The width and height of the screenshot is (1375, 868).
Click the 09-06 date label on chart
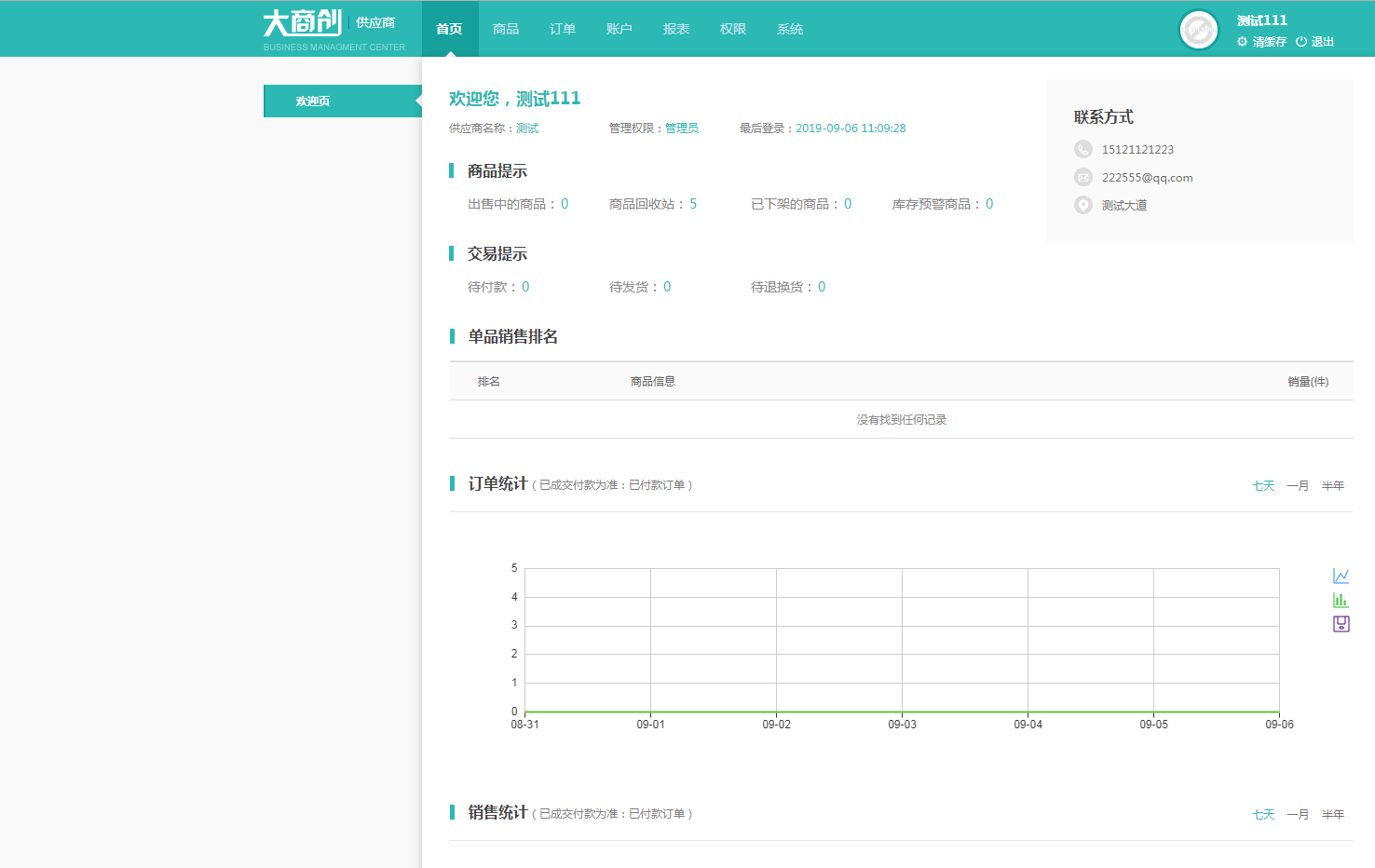coord(1279,725)
